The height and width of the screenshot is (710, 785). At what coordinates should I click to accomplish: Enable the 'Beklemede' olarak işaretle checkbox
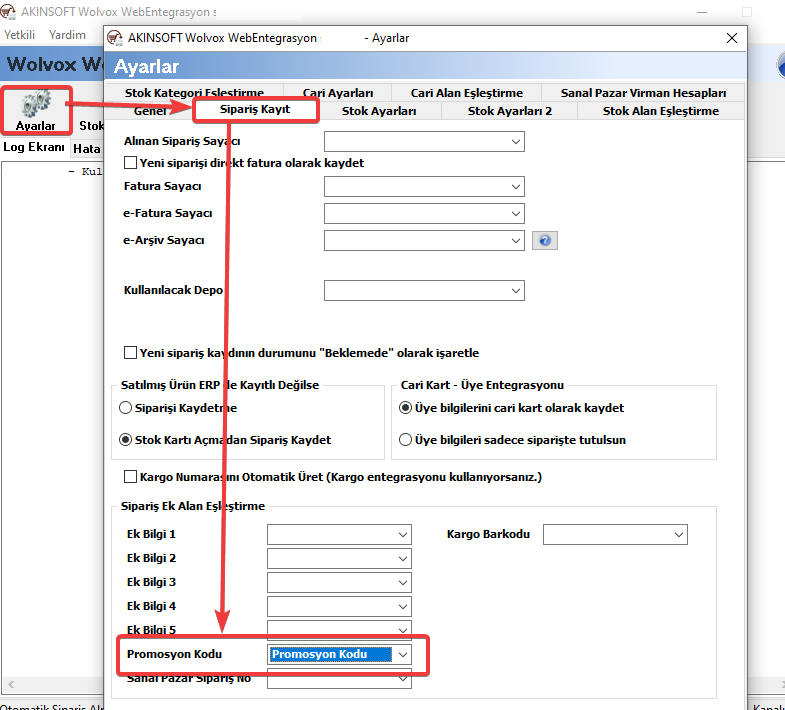(130, 352)
